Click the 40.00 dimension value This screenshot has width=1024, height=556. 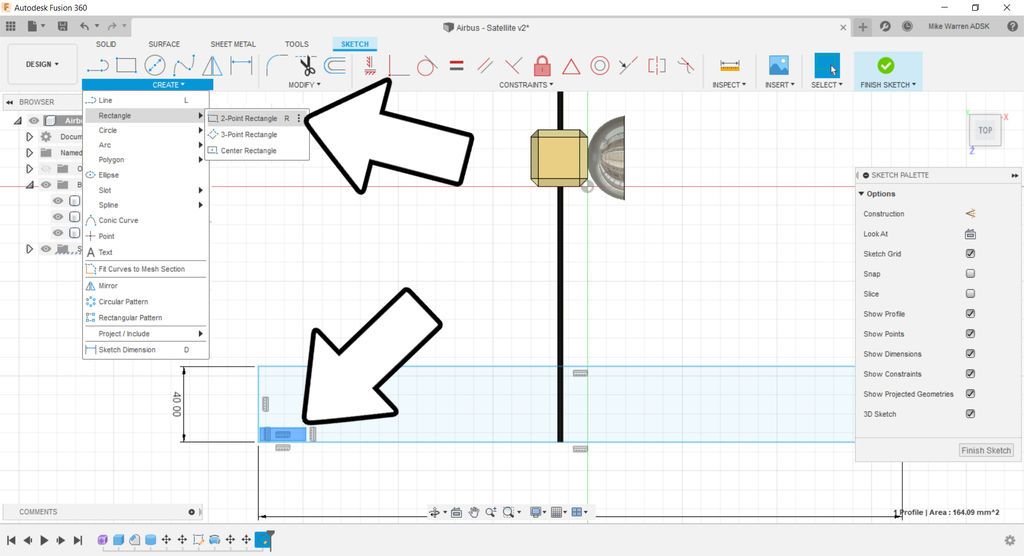[x=176, y=404]
